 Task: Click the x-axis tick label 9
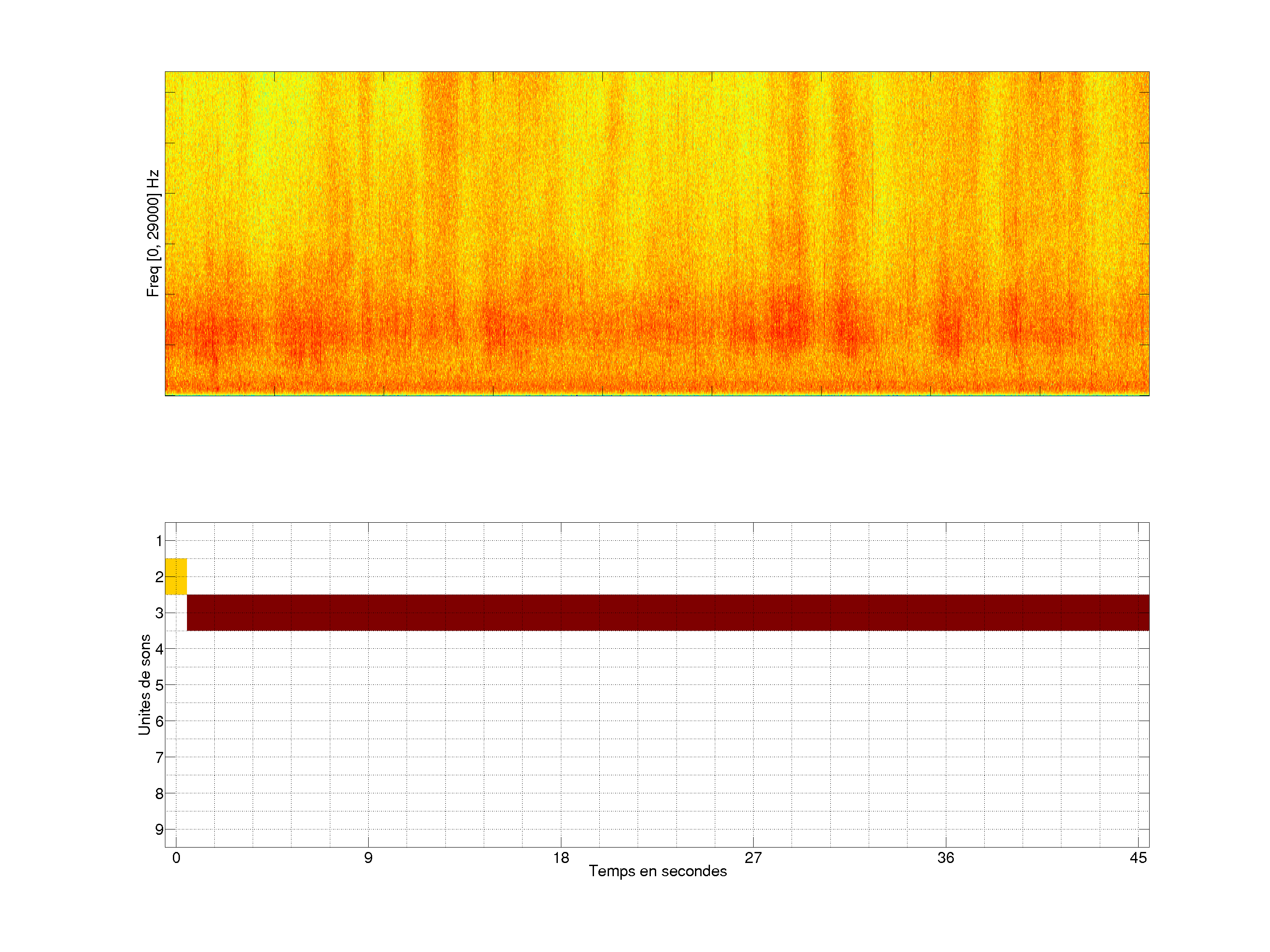coord(368,858)
